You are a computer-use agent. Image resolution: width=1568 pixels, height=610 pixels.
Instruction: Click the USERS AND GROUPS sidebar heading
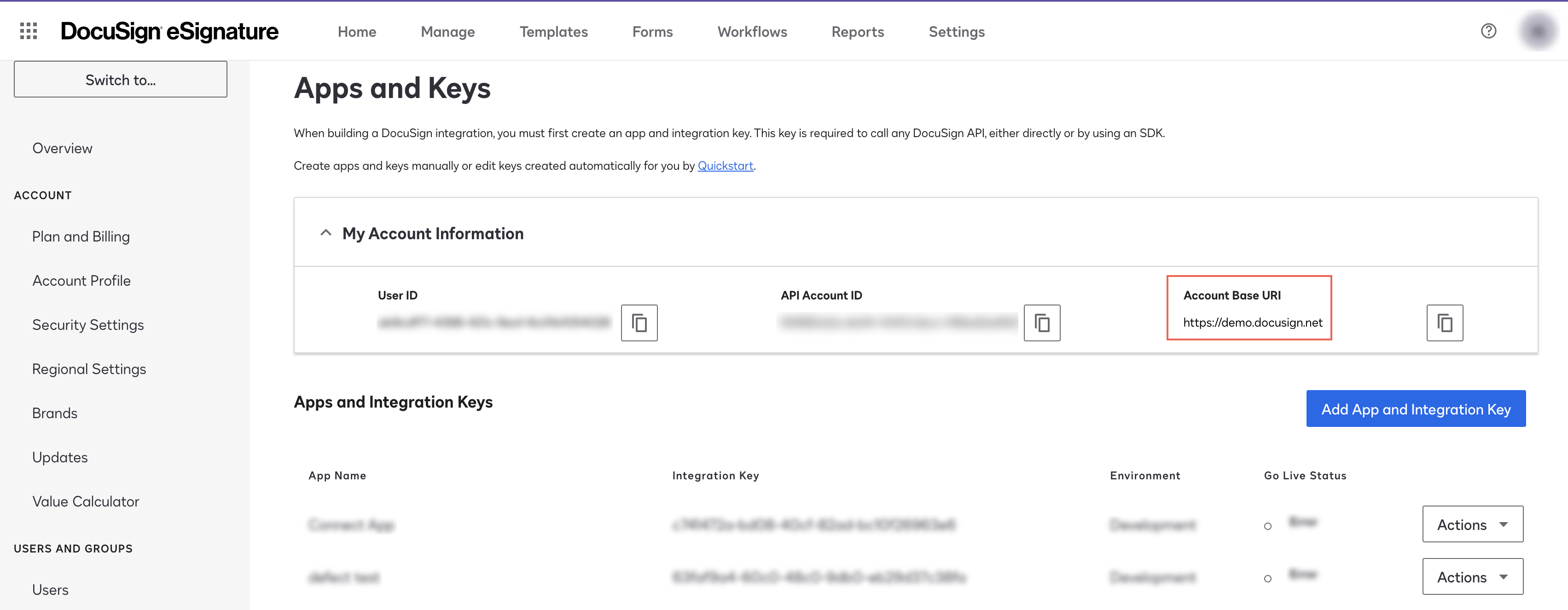[73, 548]
